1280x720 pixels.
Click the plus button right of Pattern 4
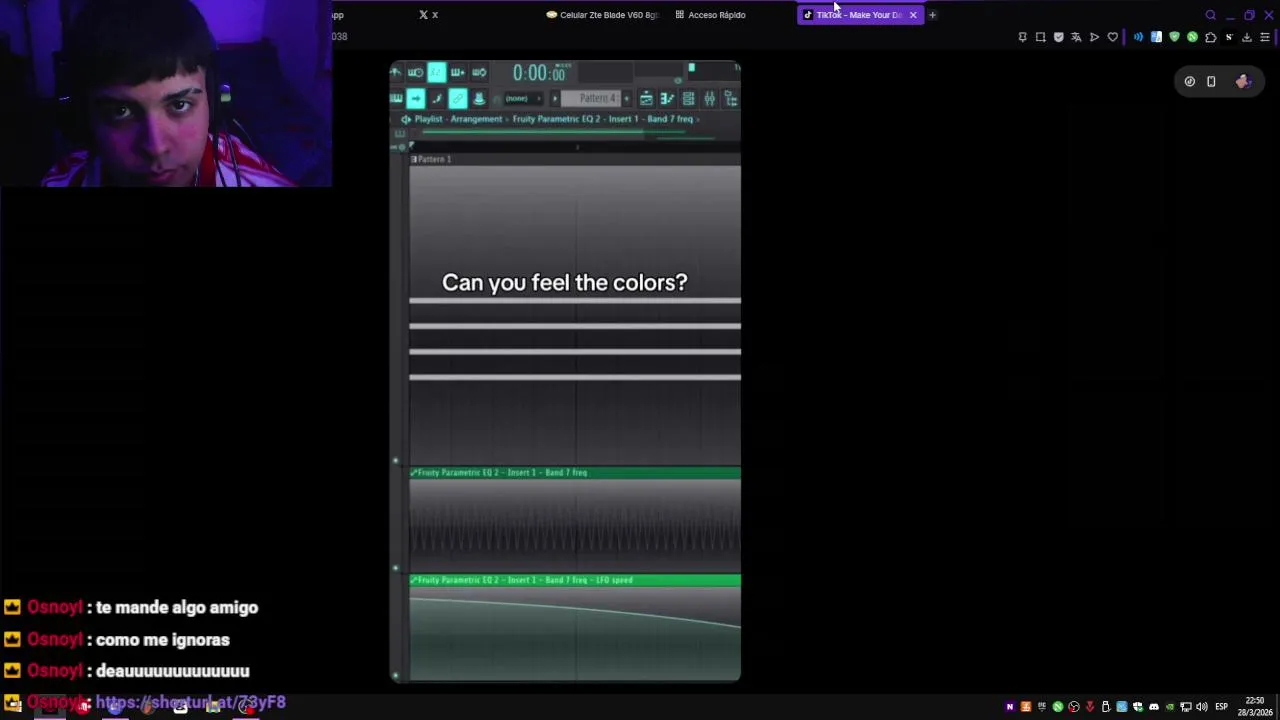(x=627, y=98)
